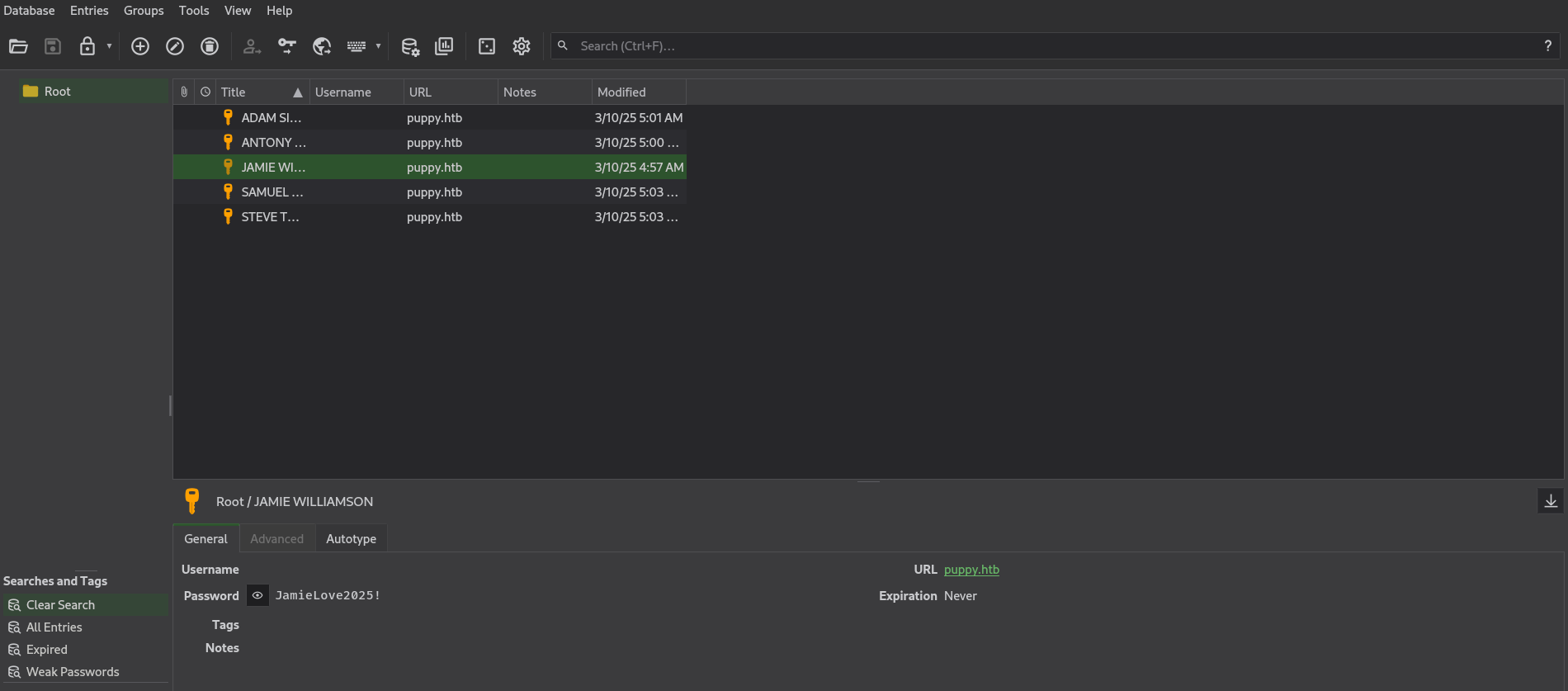
Task: Toggle password visibility with eye icon
Action: 257,595
